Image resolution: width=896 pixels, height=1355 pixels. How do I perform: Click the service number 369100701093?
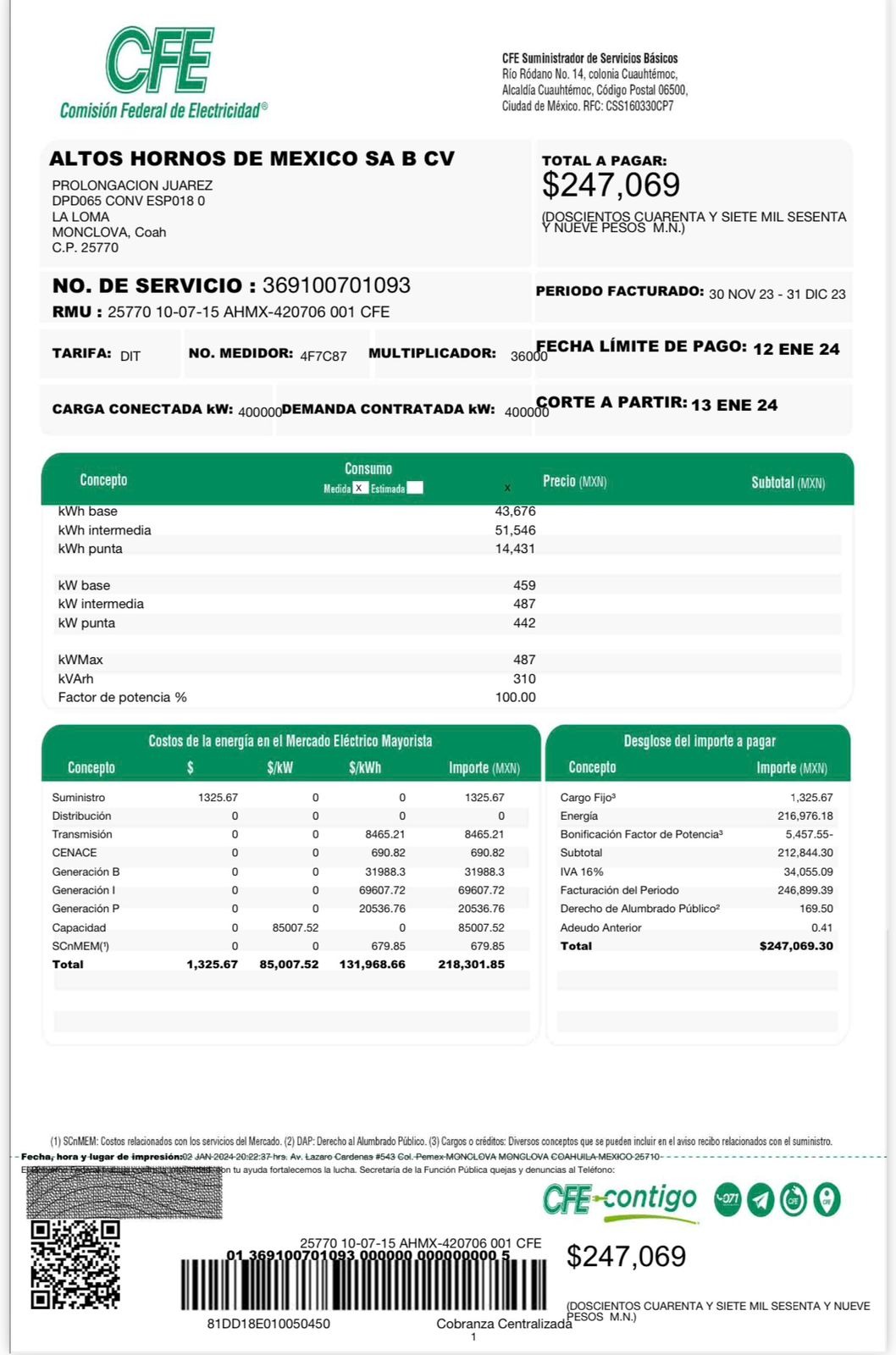[x=336, y=285]
